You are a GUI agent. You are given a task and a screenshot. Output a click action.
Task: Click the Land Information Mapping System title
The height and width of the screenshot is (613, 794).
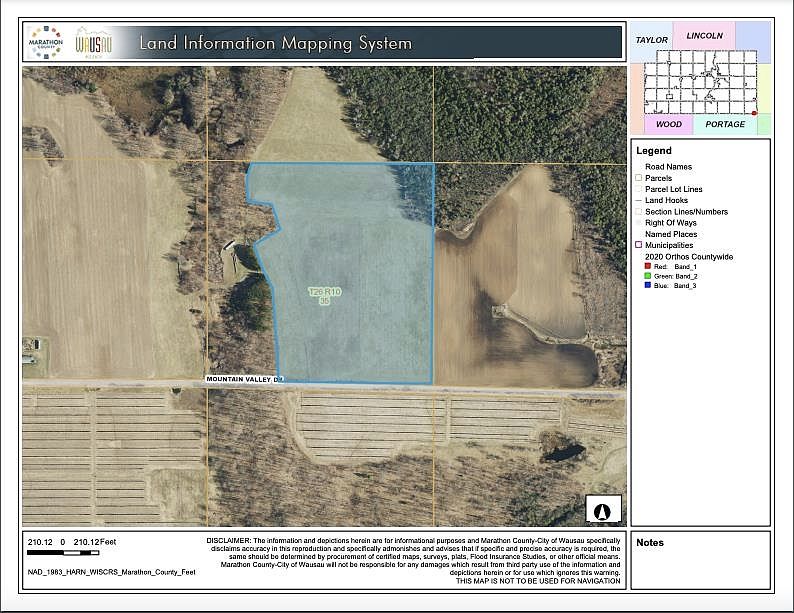pos(276,44)
